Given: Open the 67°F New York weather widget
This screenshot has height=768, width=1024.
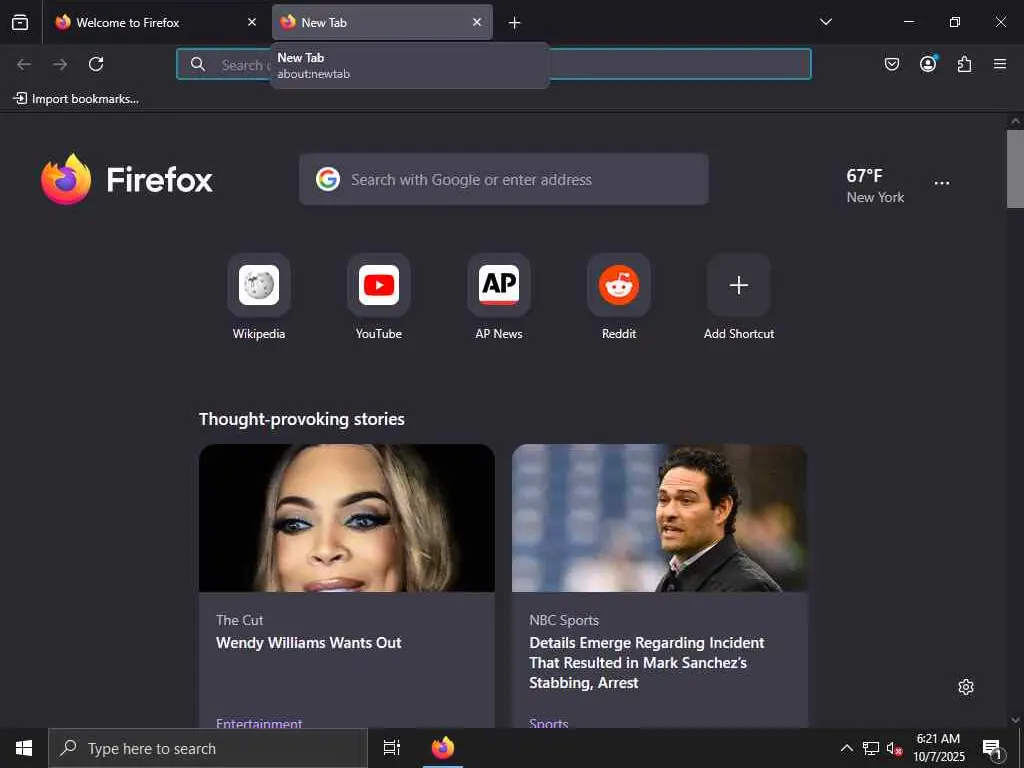Looking at the screenshot, I should click(875, 185).
